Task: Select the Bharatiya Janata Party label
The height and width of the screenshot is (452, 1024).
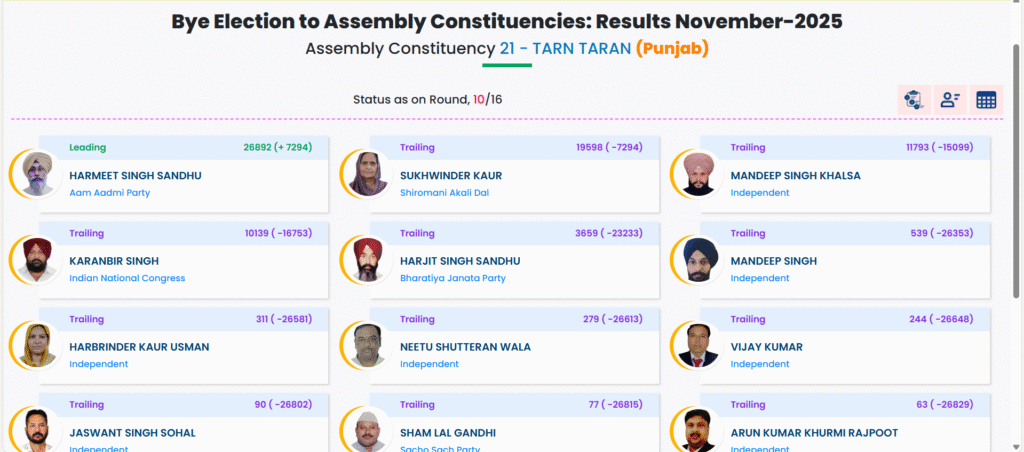Action: [449, 278]
